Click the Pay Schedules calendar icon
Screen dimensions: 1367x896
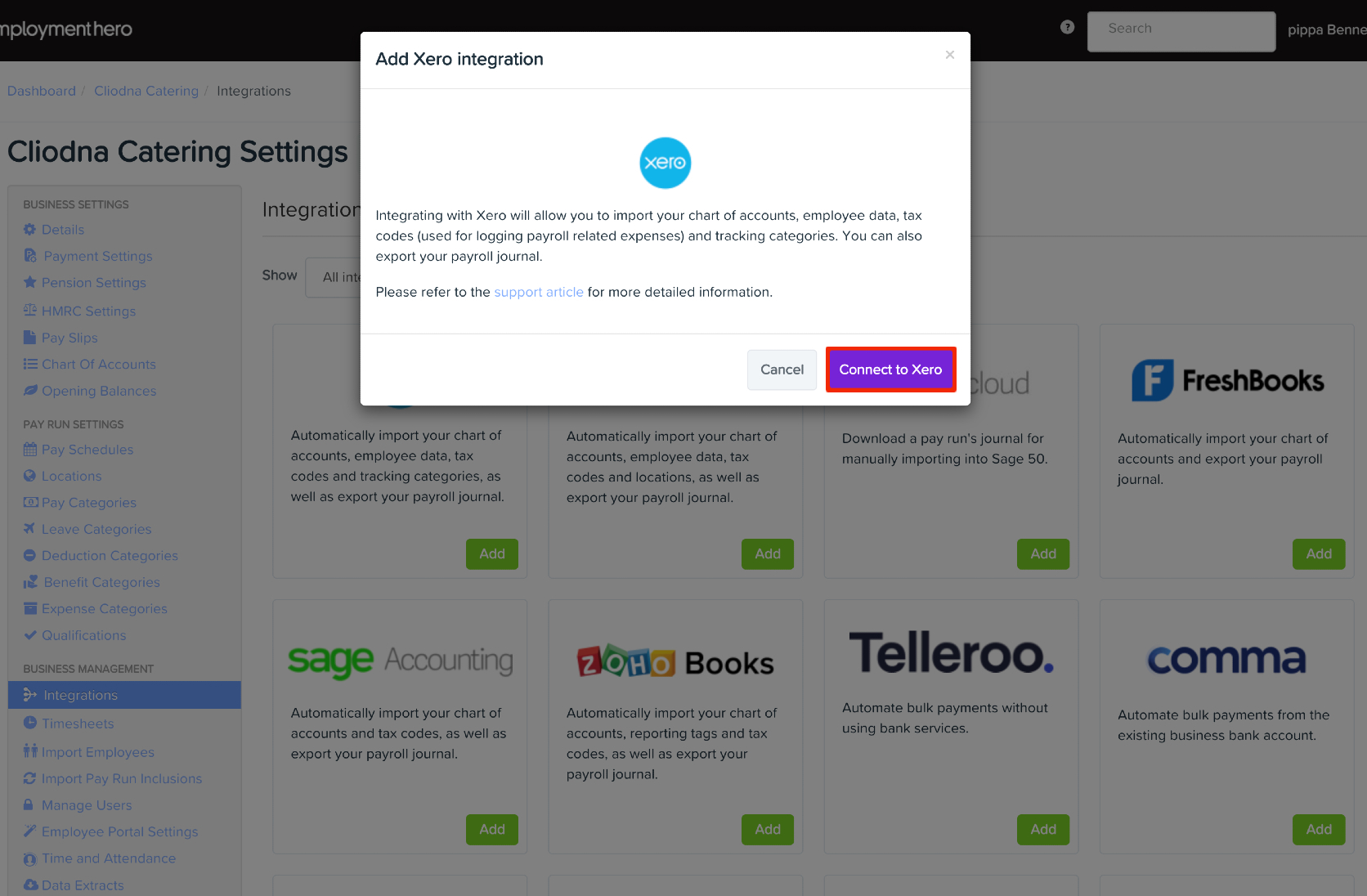(x=30, y=450)
